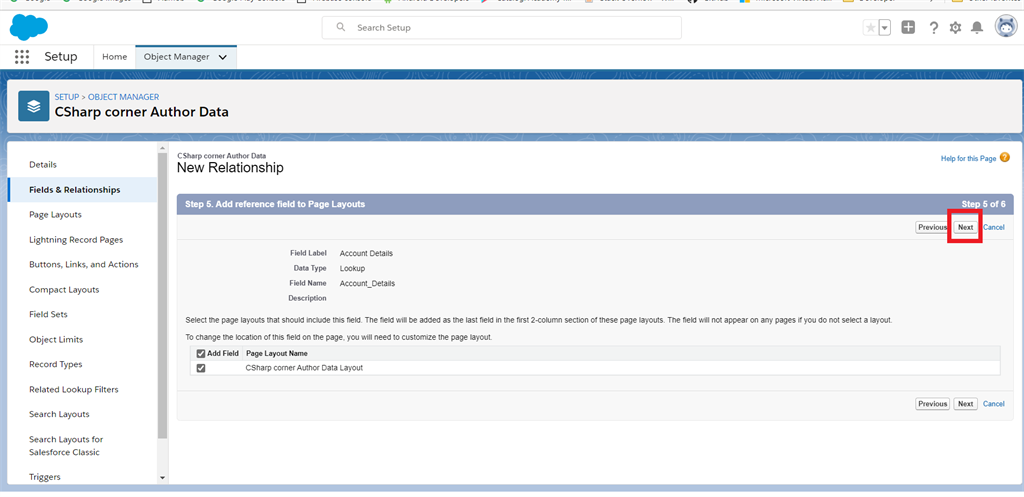The height and width of the screenshot is (497, 1024).
Task: Click the top Previous button
Action: (932, 227)
